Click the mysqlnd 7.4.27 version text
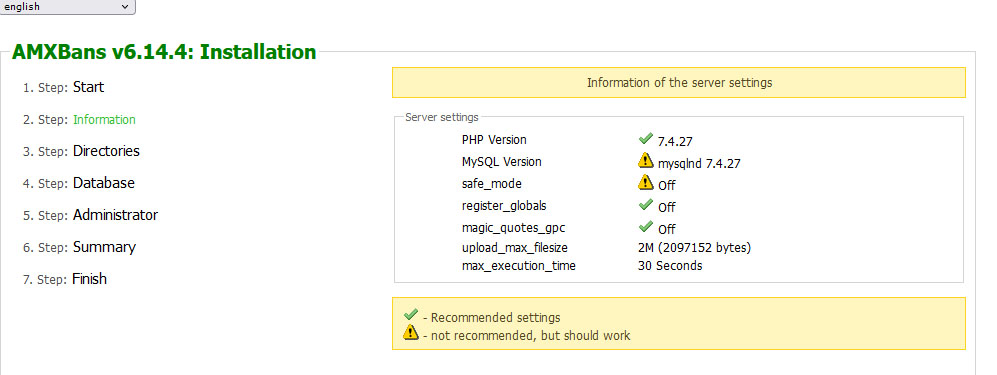 click(x=699, y=163)
